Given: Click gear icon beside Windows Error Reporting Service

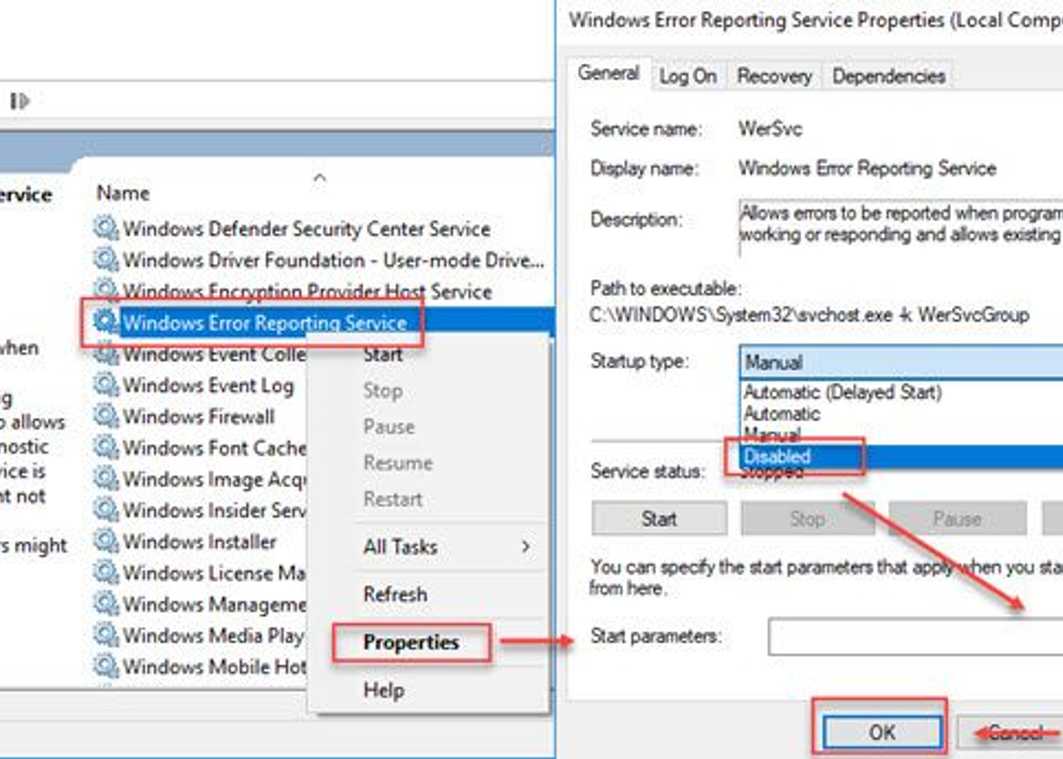Looking at the screenshot, I should pos(106,321).
